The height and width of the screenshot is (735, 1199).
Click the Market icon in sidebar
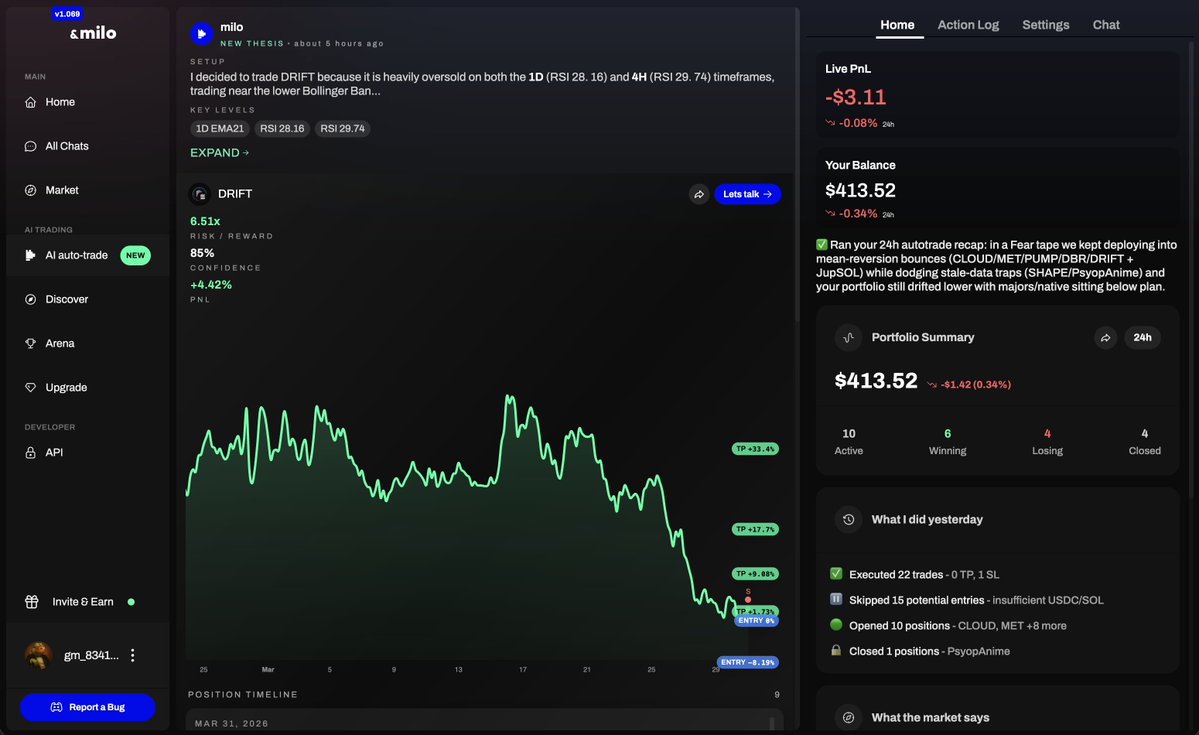point(31,190)
